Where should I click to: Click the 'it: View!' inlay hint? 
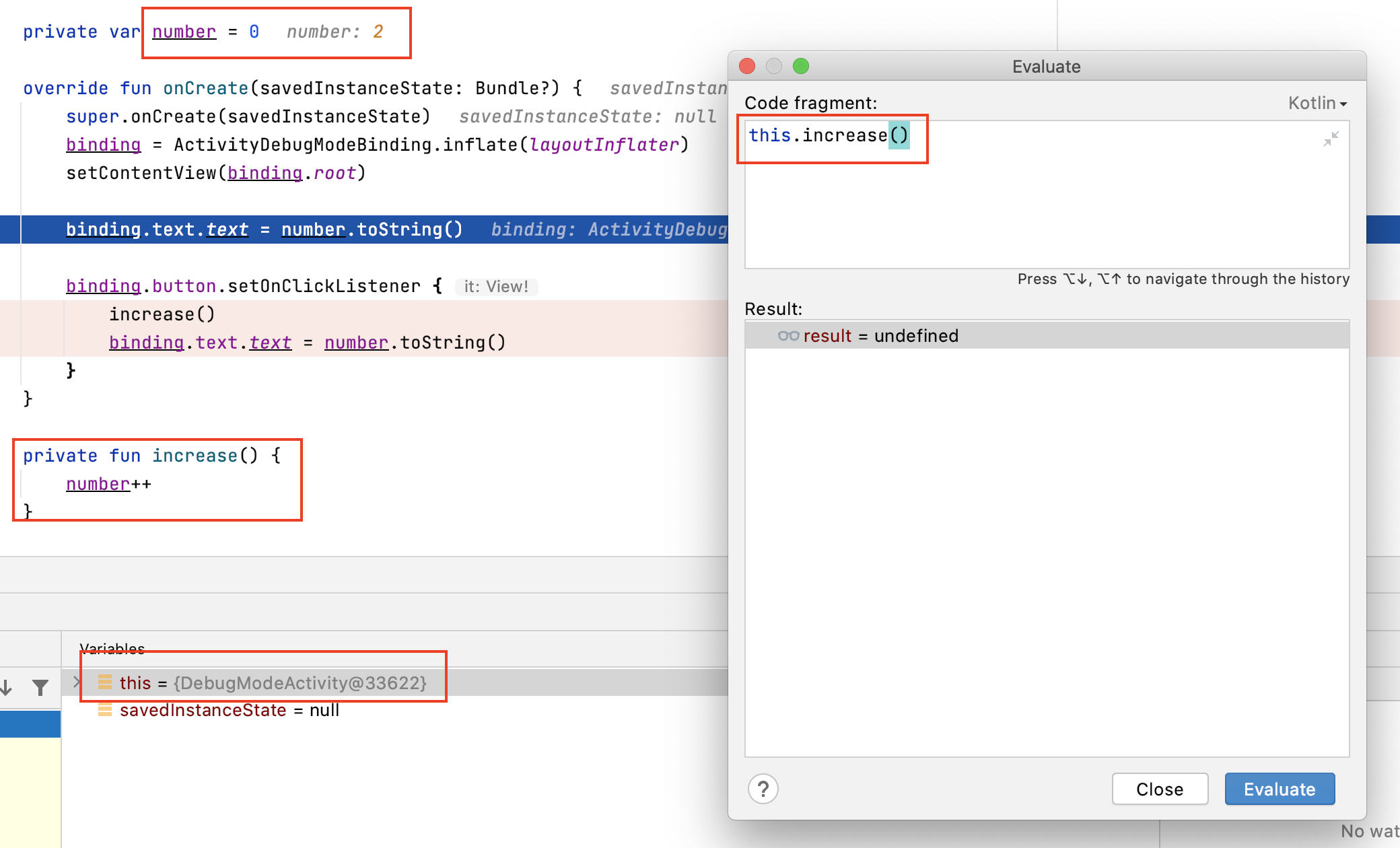[x=496, y=287]
